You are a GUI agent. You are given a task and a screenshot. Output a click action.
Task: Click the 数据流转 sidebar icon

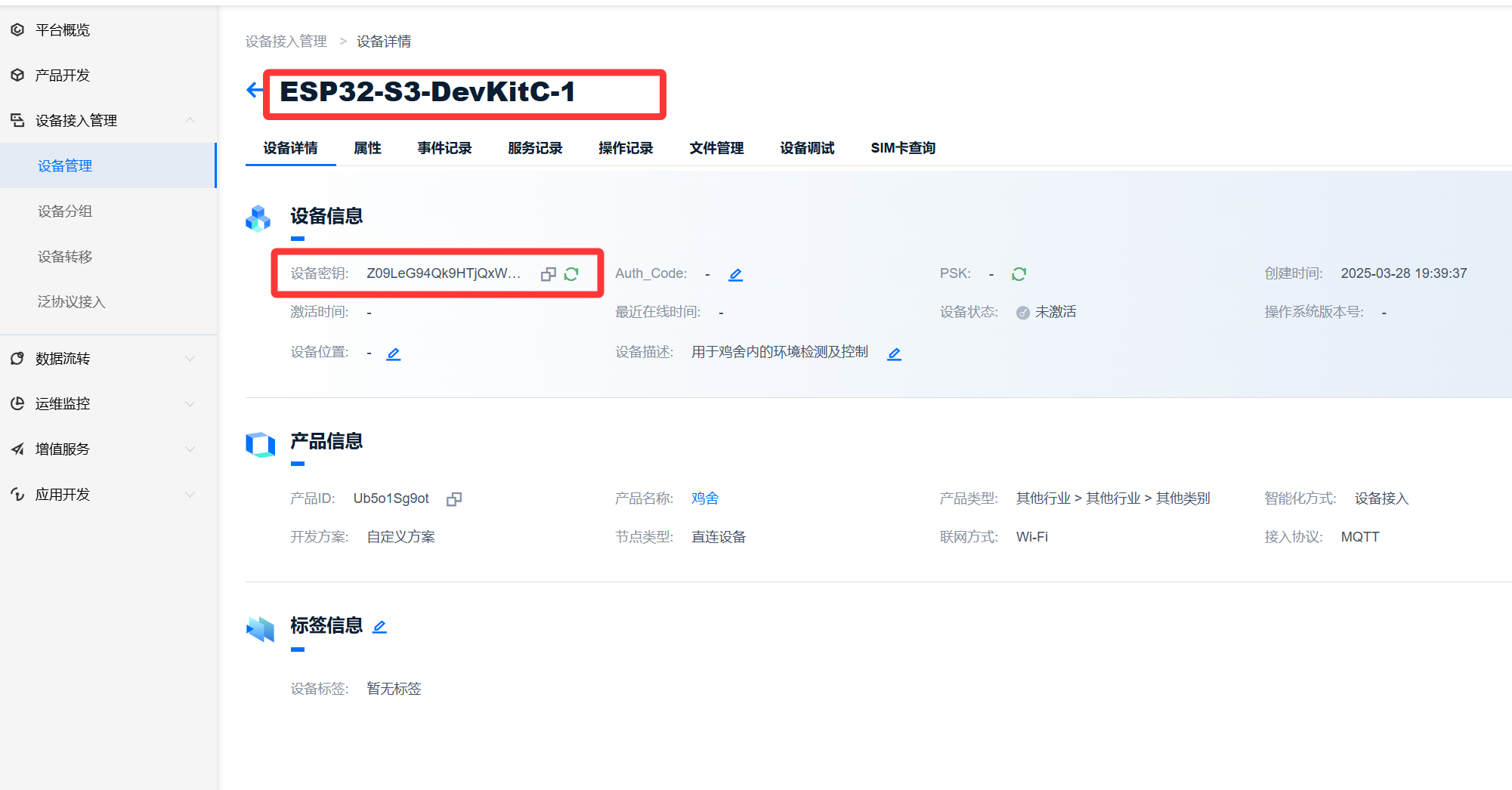click(17, 358)
